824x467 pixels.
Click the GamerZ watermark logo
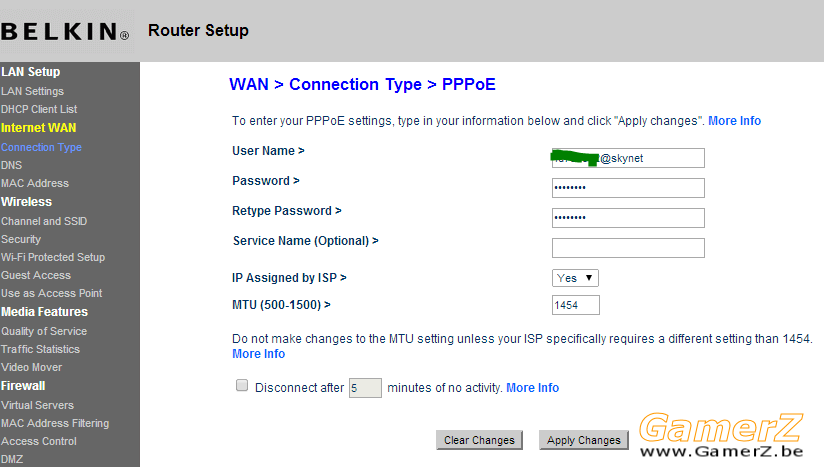(721, 435)
